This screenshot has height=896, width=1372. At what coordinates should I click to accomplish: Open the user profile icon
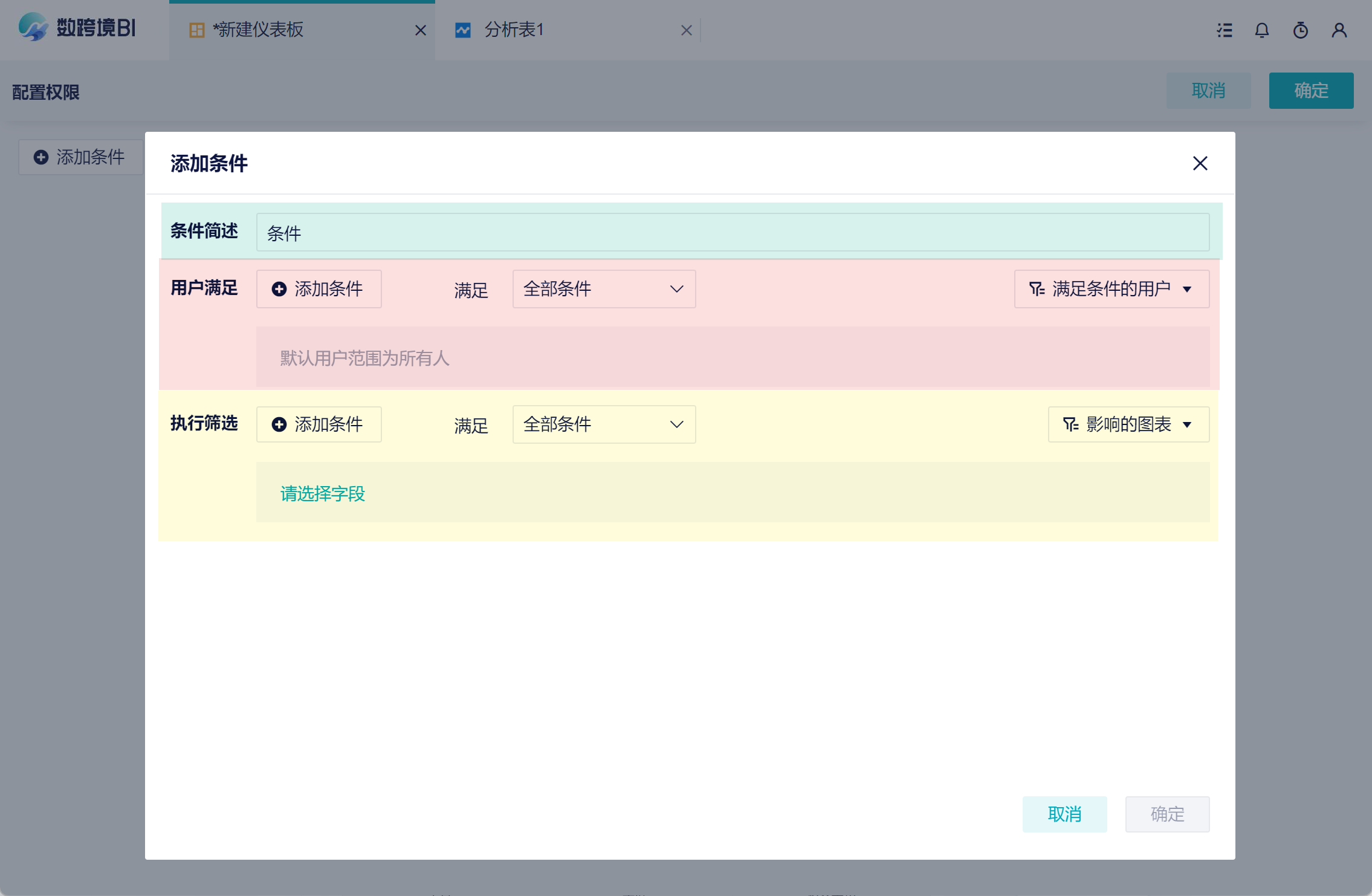coord(1339,30)
